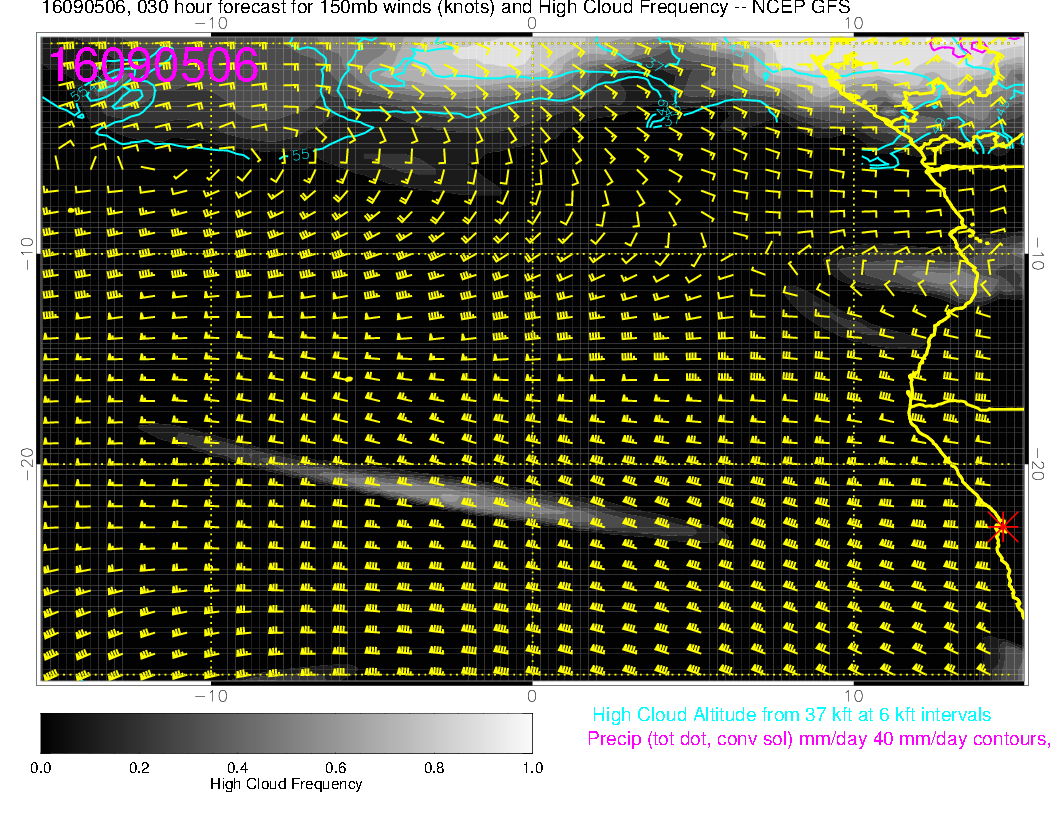
Task: Click the -10 latitude label on right axis
Action: [1038, 253]
